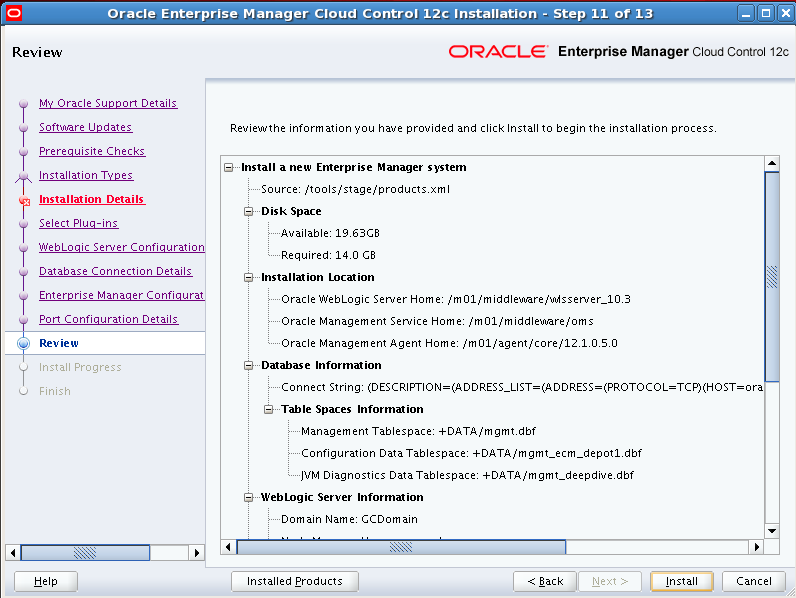
Task: Go to the Software Updates step
Action: [86, 127]
